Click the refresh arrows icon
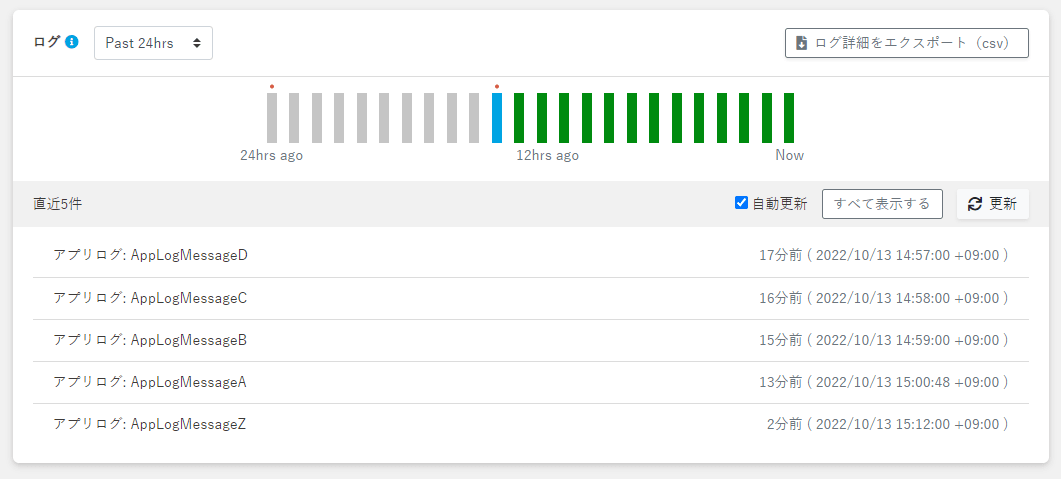The height and width of the screenshot is (479, 1061). 975,204
